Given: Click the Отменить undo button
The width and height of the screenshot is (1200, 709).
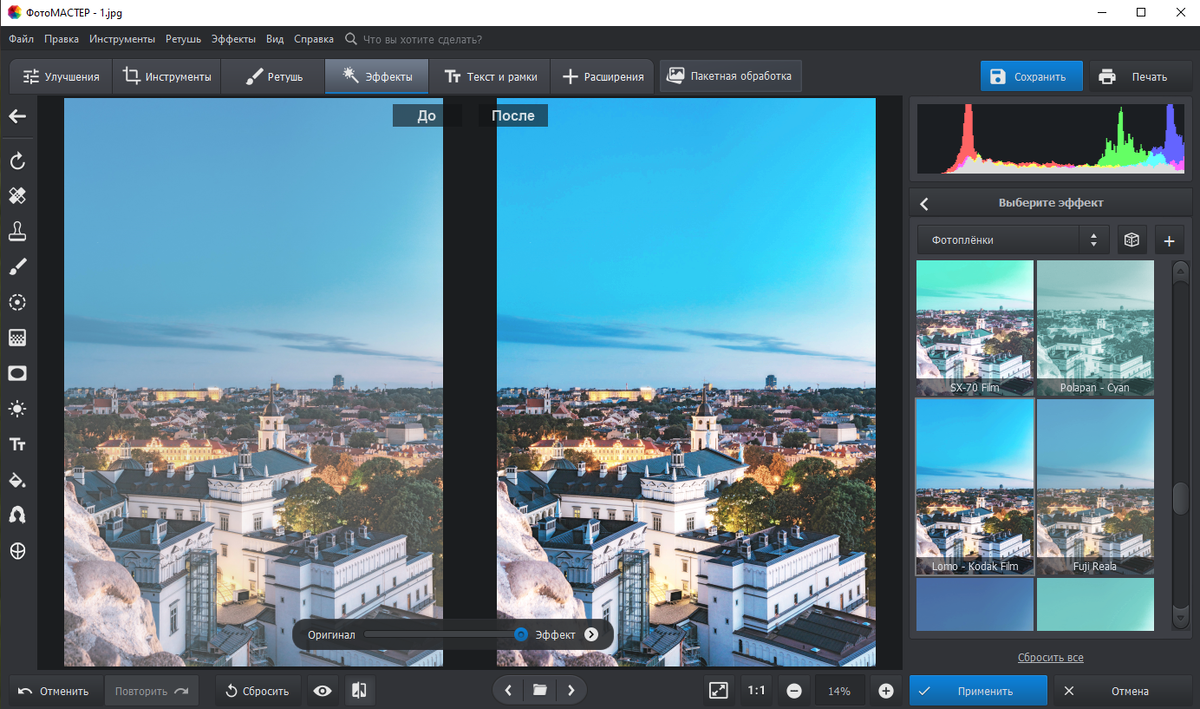Looking at the screenshot, I should pyautogui.click(x=54, y=691).
